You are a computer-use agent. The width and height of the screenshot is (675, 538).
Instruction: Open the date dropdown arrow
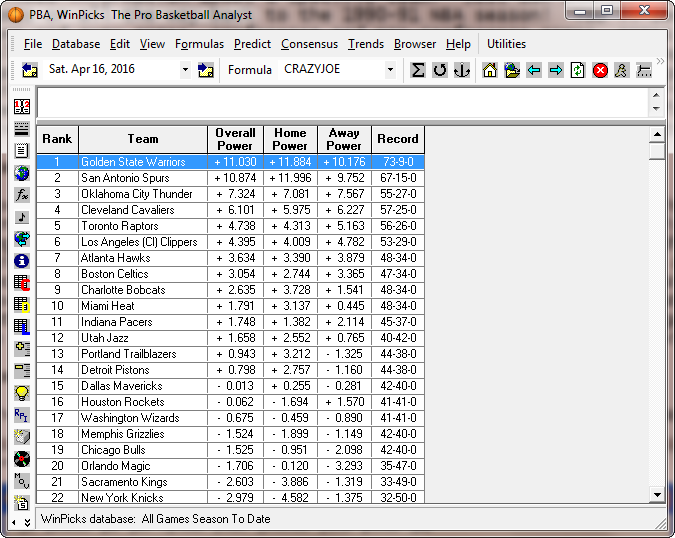point(185,70)
